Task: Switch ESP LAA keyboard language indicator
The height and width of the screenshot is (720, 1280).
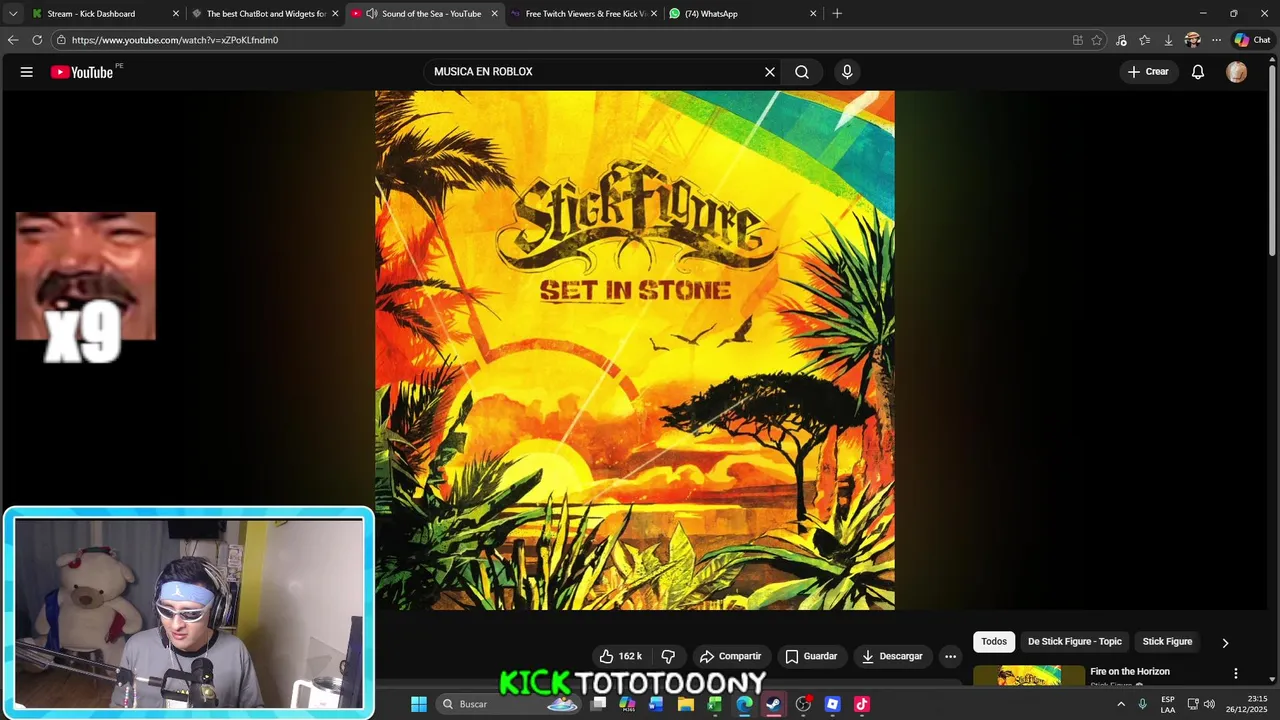Action: pyautogui.click(x=1168, y=704)
